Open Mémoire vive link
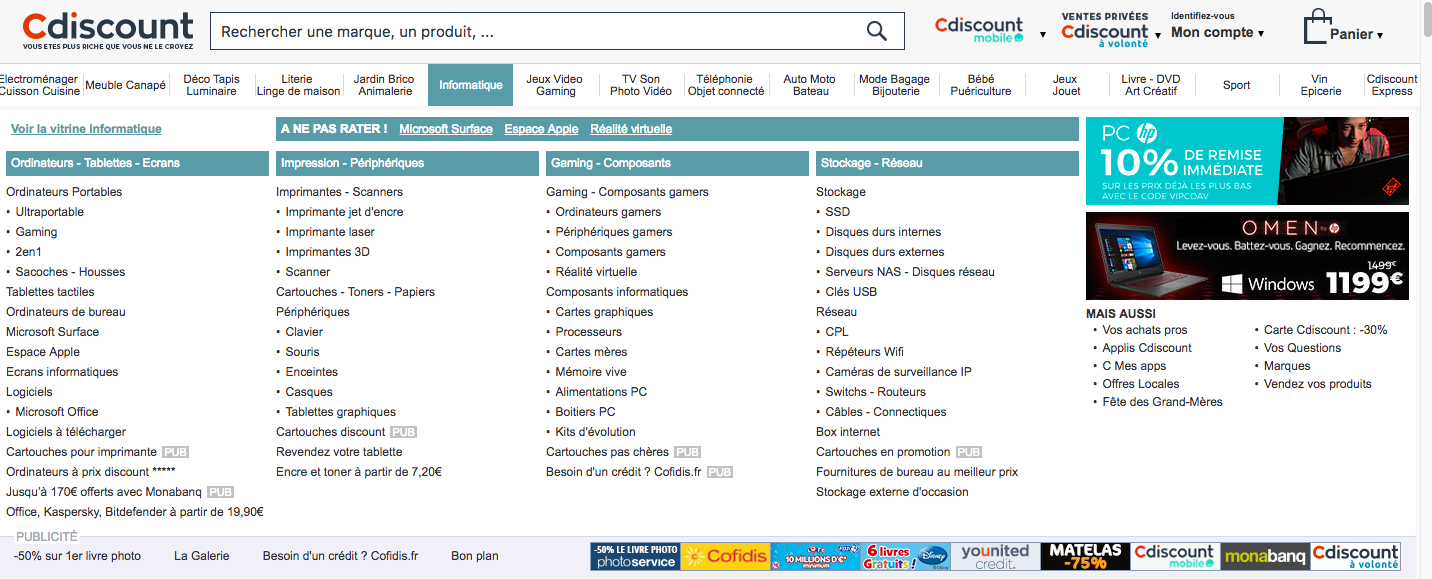1432x579 pixels. pos(591,372)
